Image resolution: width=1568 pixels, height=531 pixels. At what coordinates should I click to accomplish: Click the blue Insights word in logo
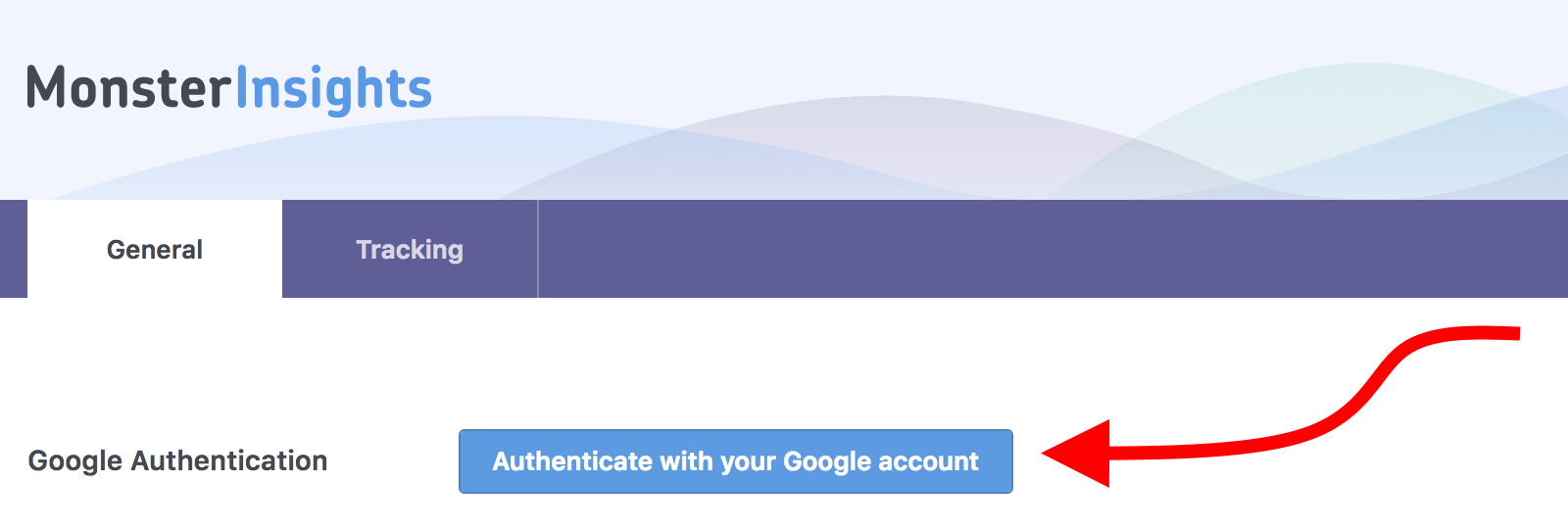333,90
